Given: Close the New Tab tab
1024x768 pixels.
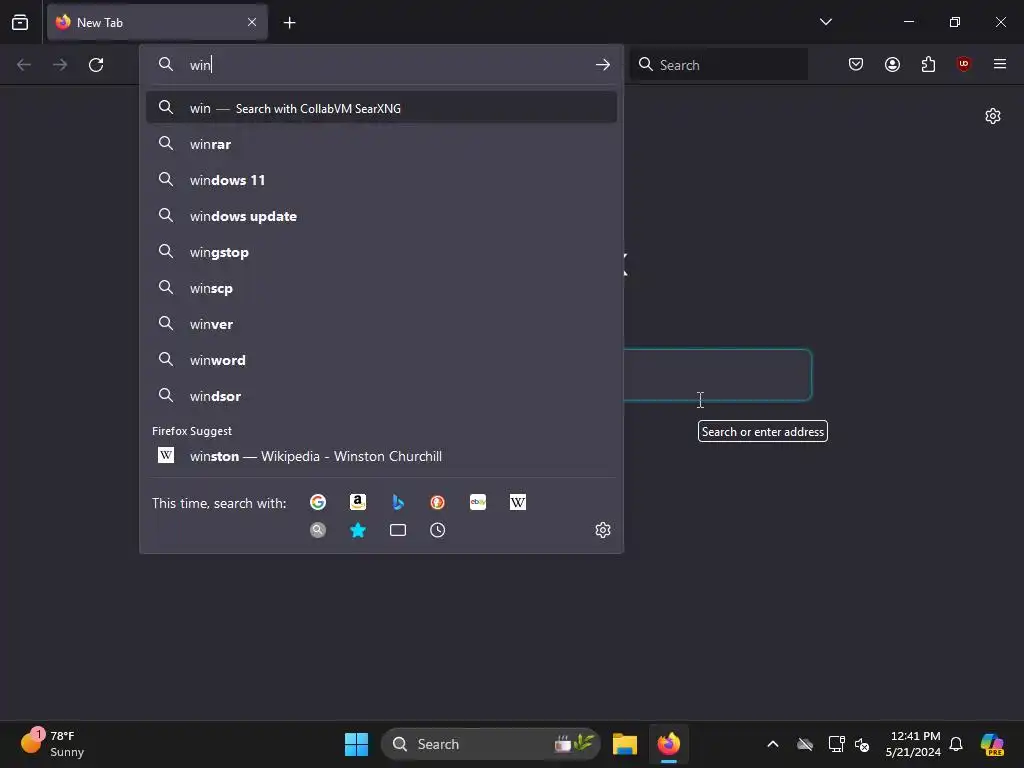Looking at the screenshot, I should coord(252,22).
